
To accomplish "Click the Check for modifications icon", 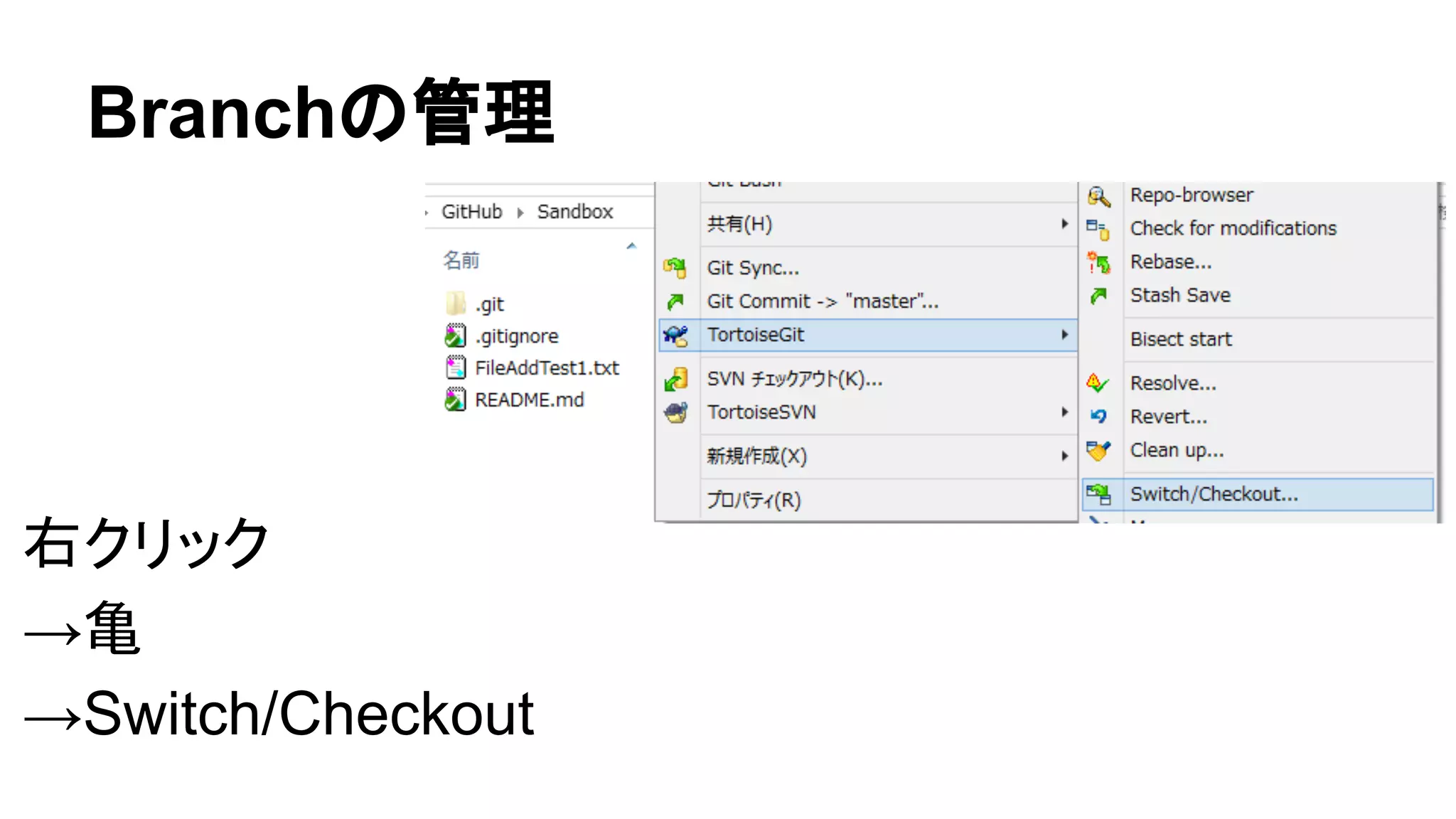I will (1098, 230).
